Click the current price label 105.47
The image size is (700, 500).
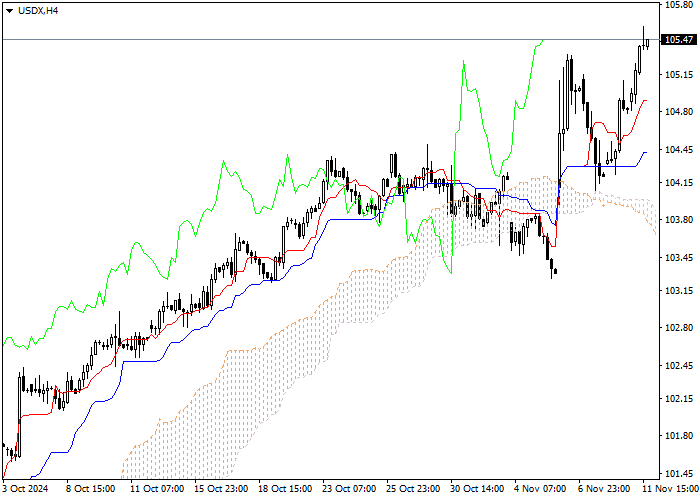[x=679, y=40]
